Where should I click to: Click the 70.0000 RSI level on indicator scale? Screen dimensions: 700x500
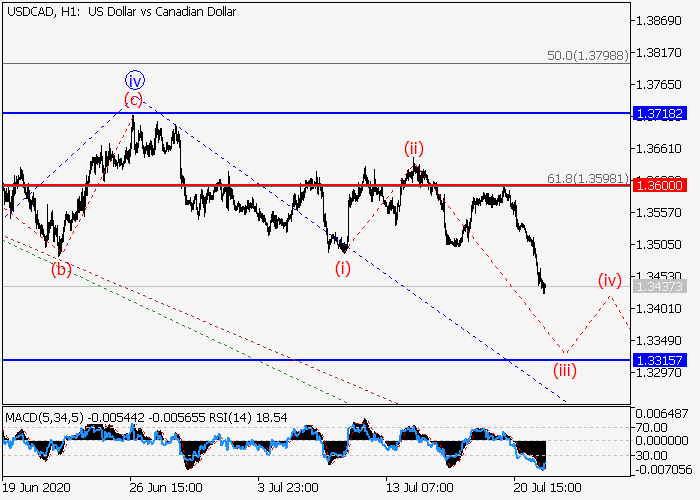coord(655,427)
